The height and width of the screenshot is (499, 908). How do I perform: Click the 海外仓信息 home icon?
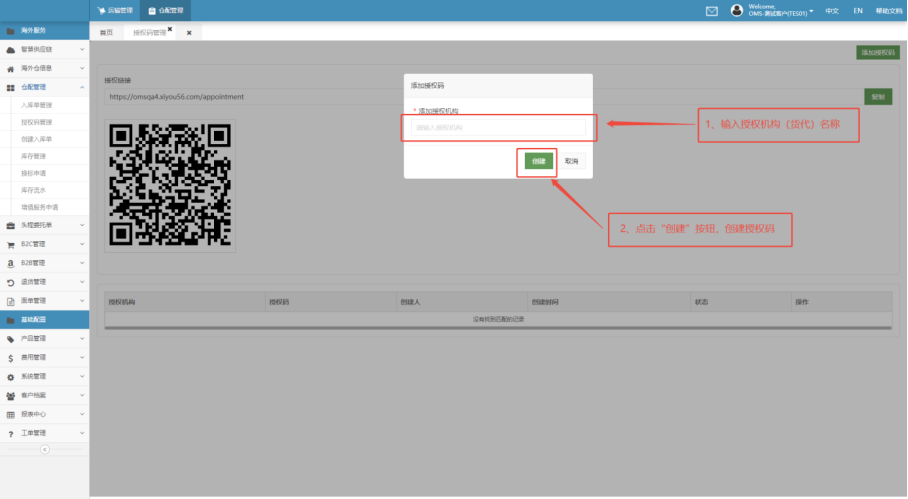point(10,68)
